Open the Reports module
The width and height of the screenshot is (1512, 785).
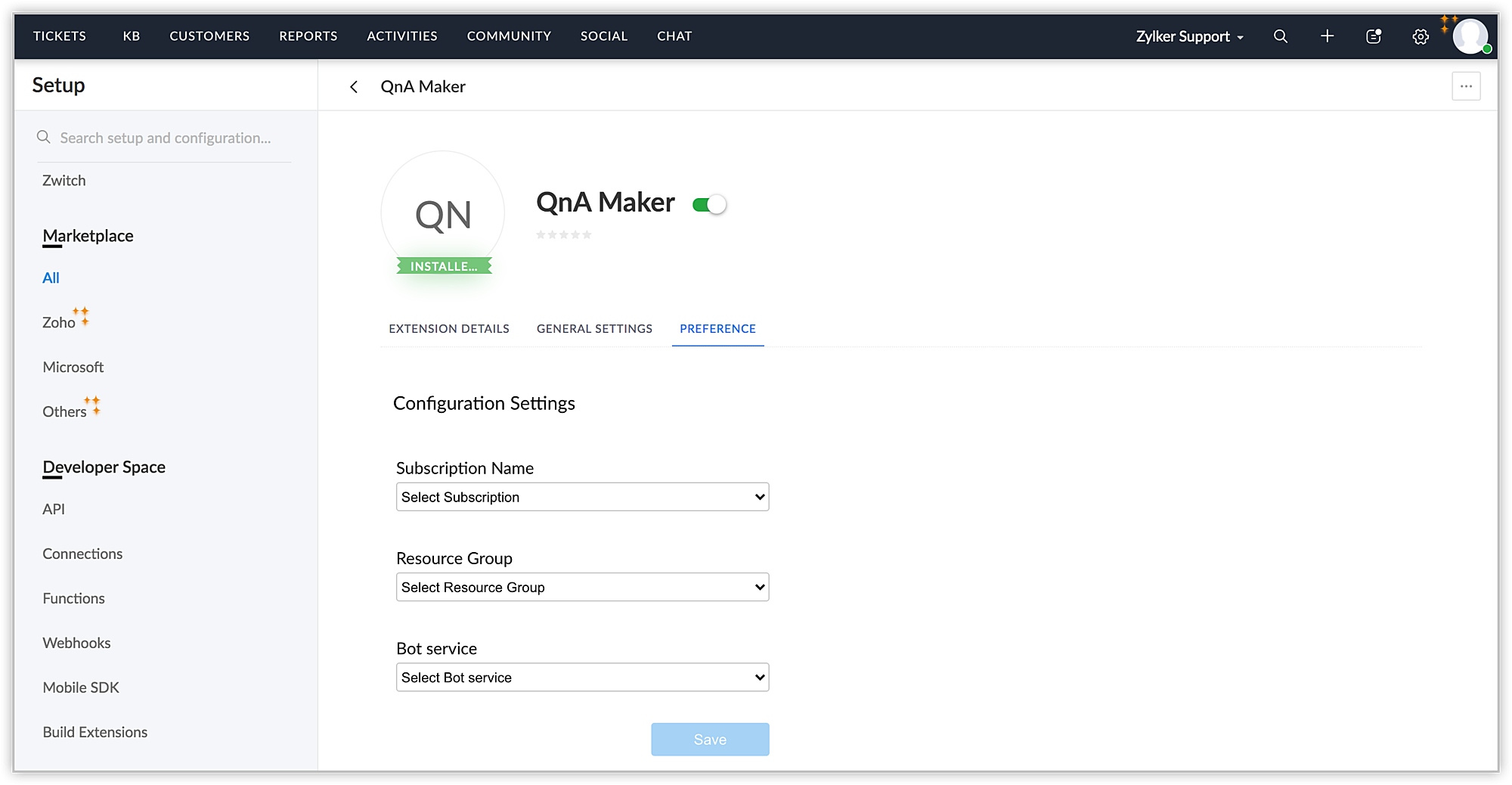(x=308, y=36)
